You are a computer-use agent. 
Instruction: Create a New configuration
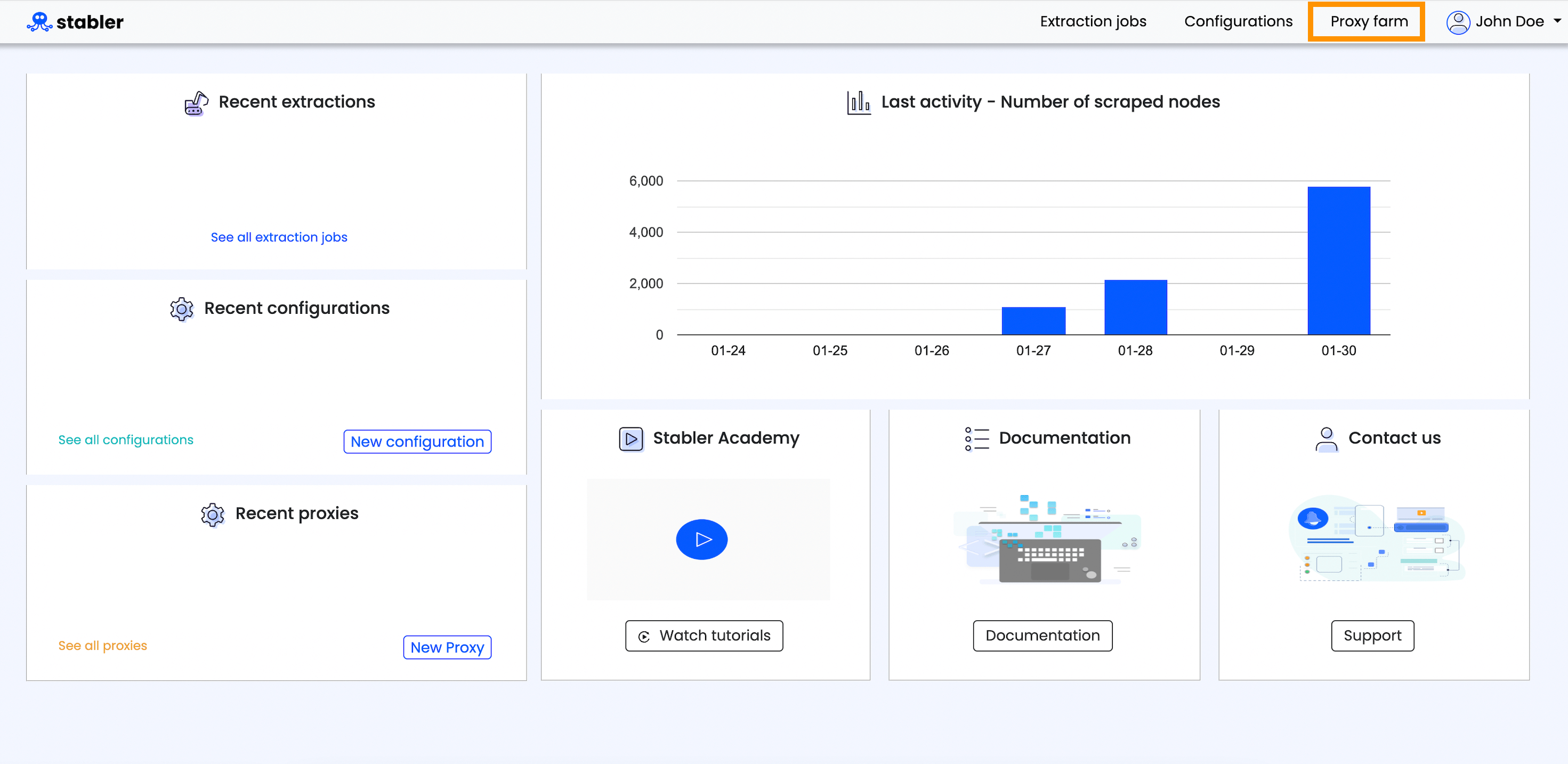tap(417, 442)
